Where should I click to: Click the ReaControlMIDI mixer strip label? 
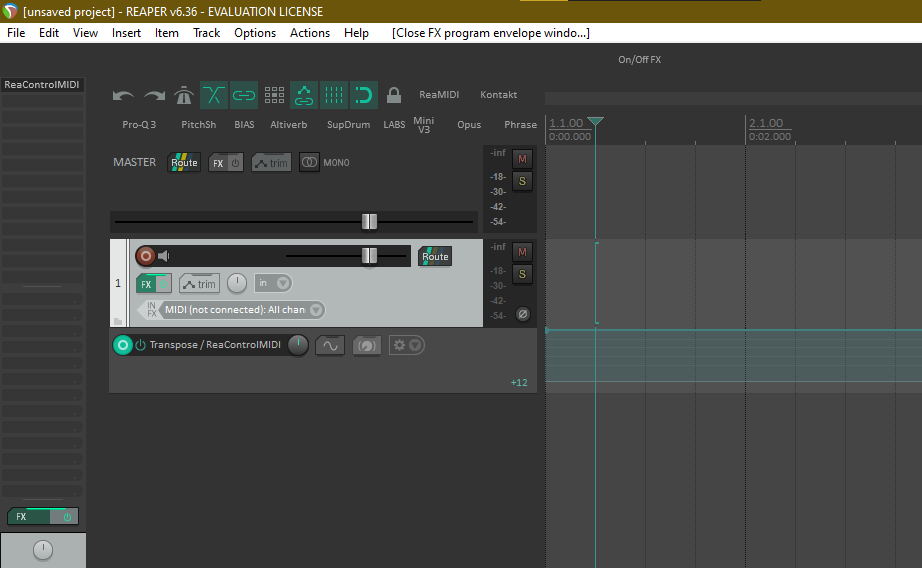coord(42,85)
